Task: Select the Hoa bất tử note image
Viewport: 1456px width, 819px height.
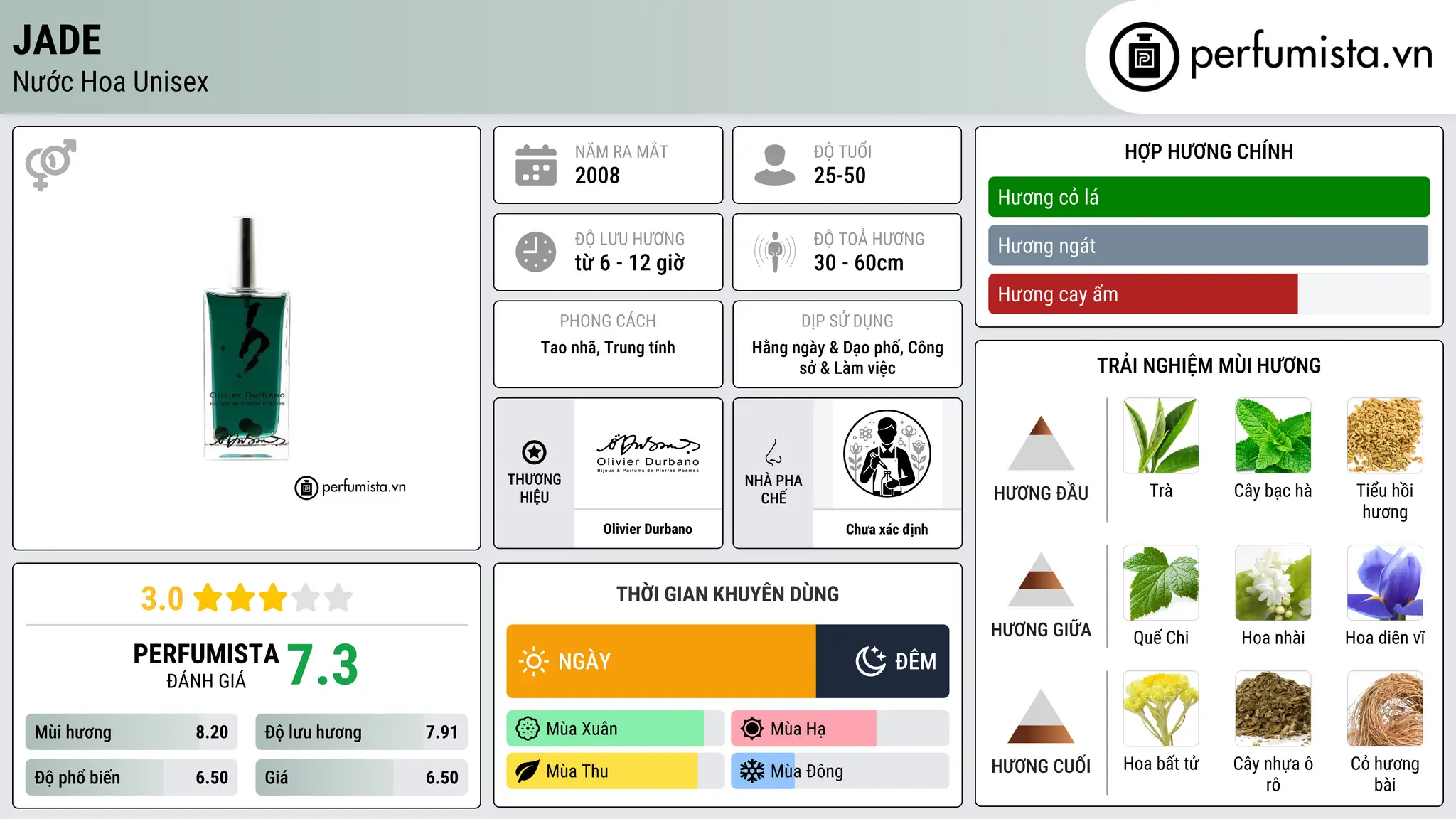Action: click(x=1161, y=709)
